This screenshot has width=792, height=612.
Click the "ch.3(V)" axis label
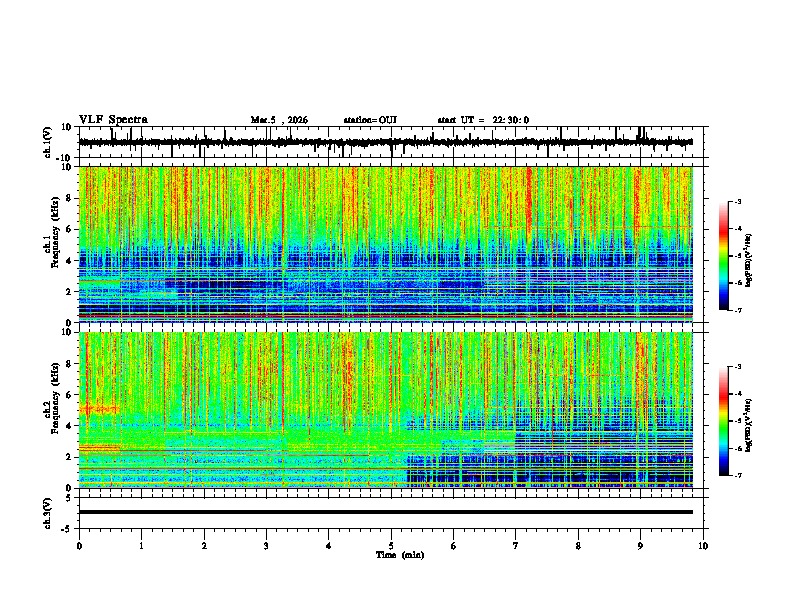(x=47, y=513)
